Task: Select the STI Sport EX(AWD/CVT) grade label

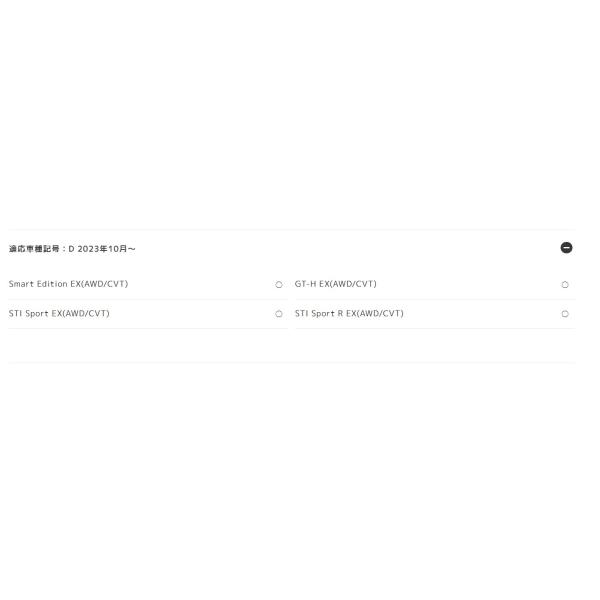Action: (59, 314)
